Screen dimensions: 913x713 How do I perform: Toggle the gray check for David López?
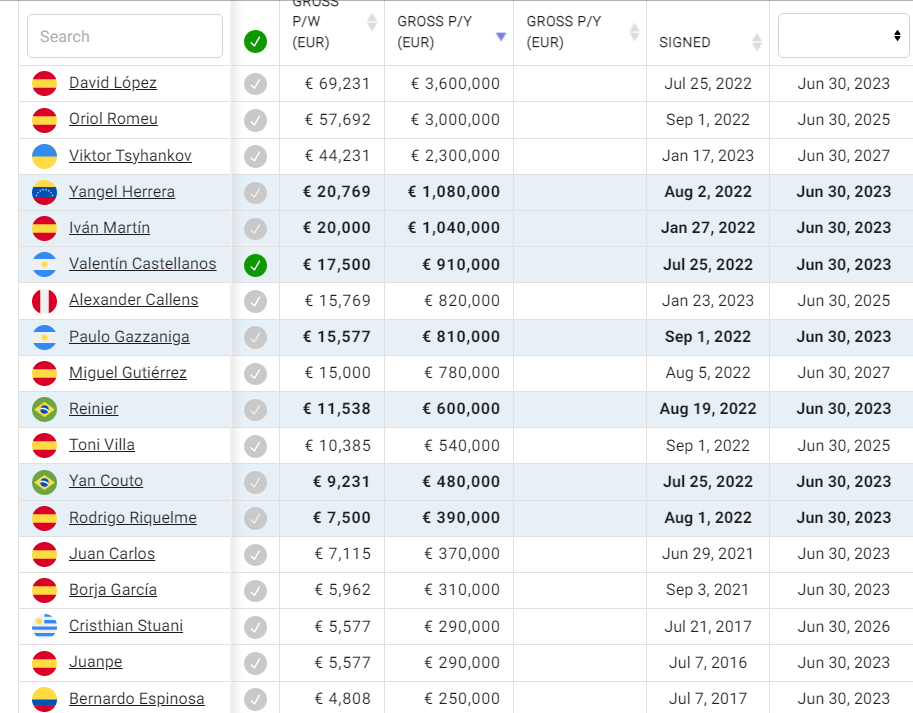pos(256,84)
